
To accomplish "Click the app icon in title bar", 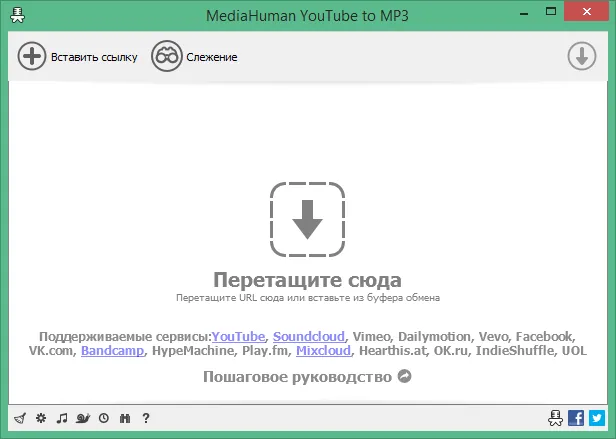I will [17, 15].
